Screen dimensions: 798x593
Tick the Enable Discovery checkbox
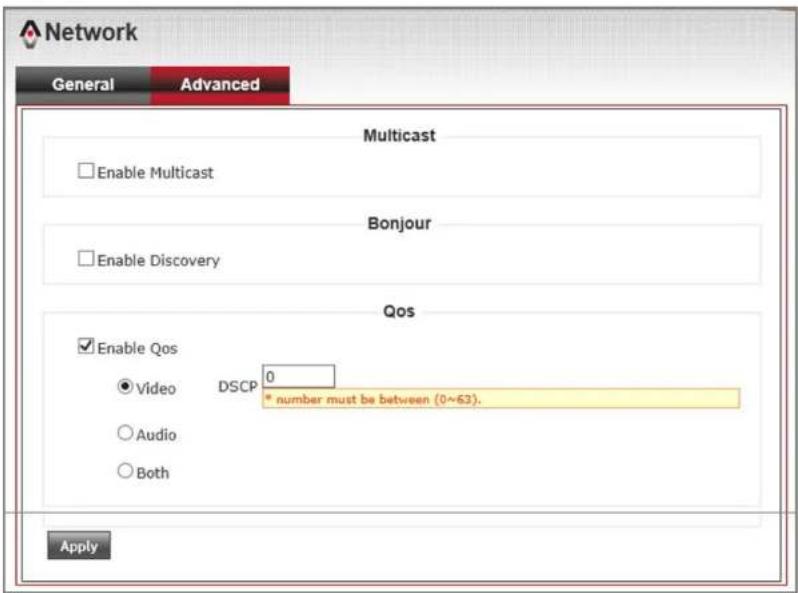[x=86, y=259]
